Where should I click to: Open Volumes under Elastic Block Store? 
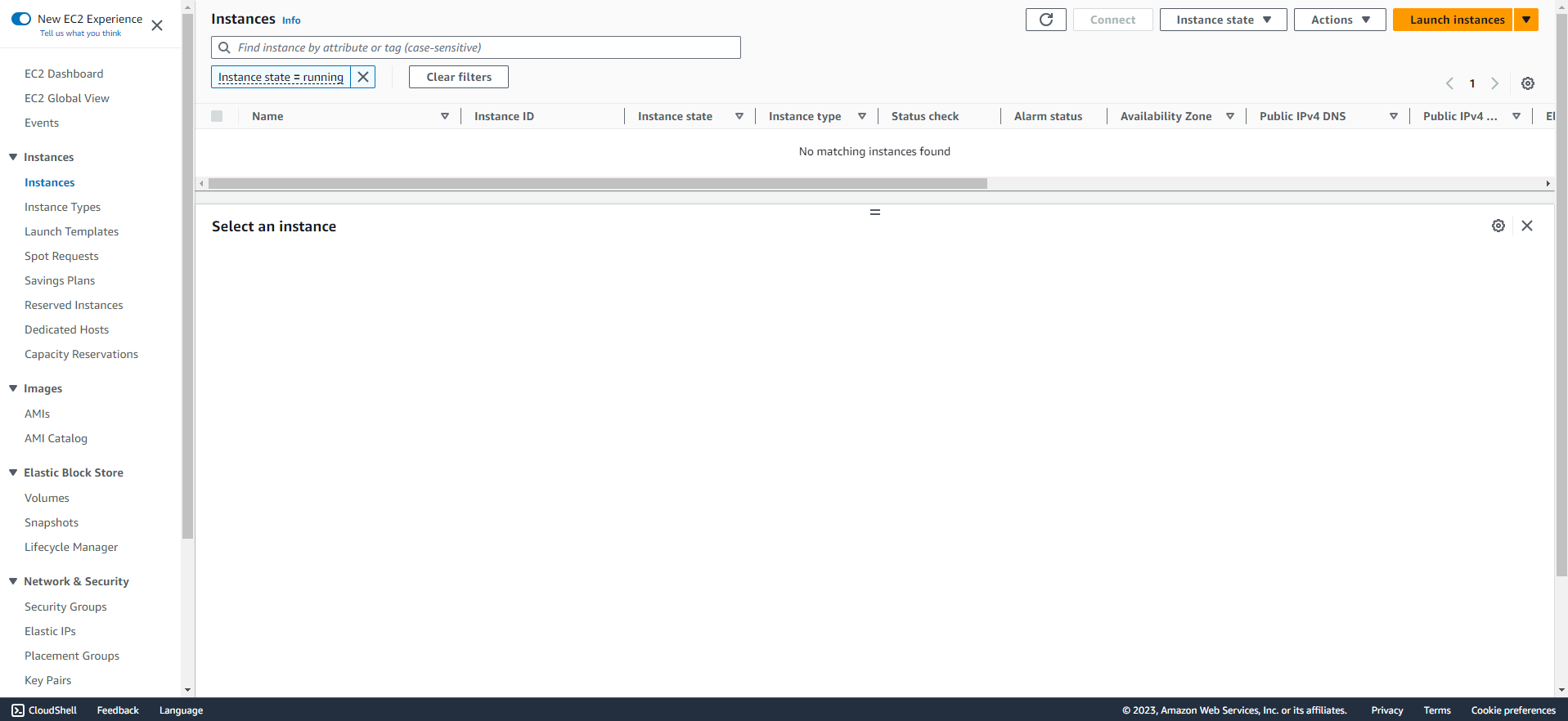tap(47, 498)
